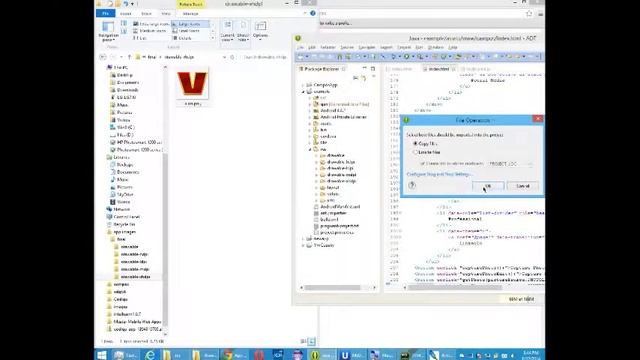Click the Collapse All icon in Package Explorer

(x=356, y=78)
